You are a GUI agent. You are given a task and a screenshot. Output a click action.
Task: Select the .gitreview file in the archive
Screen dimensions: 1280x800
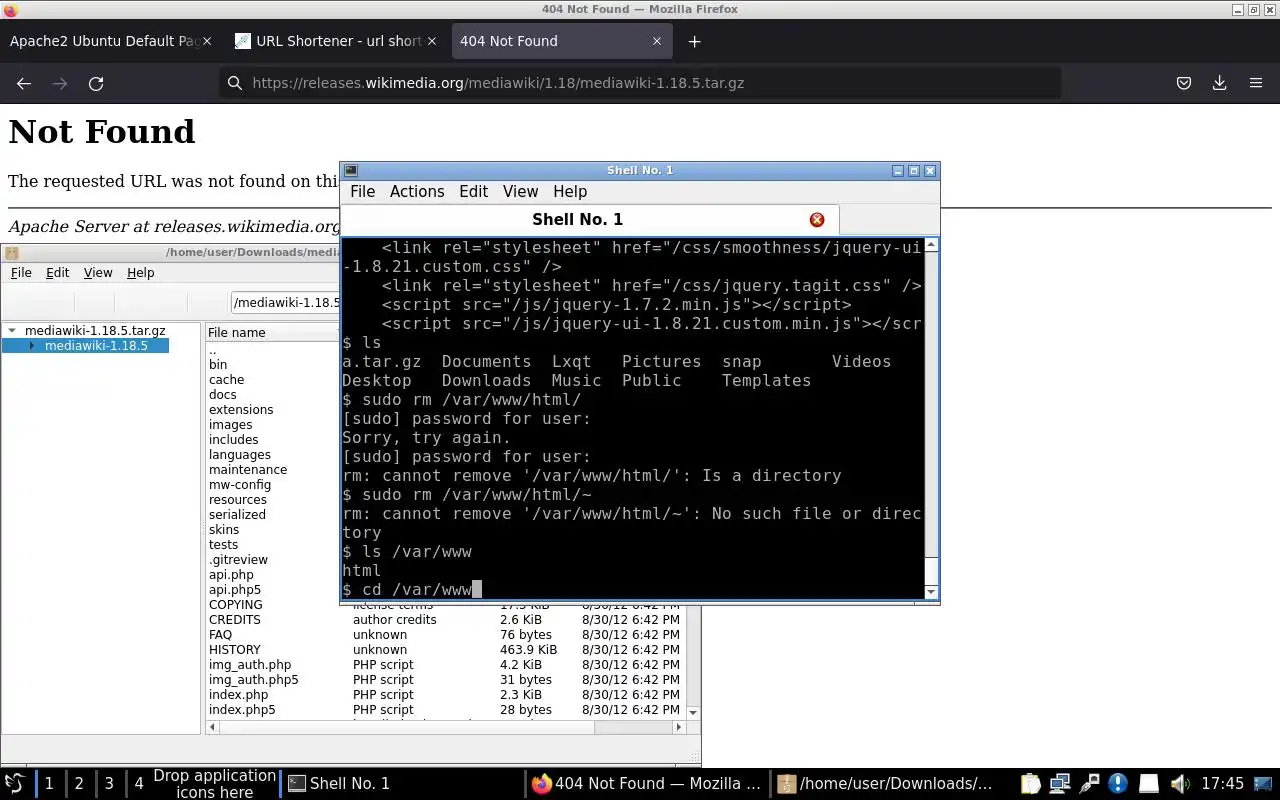(238, 560)
